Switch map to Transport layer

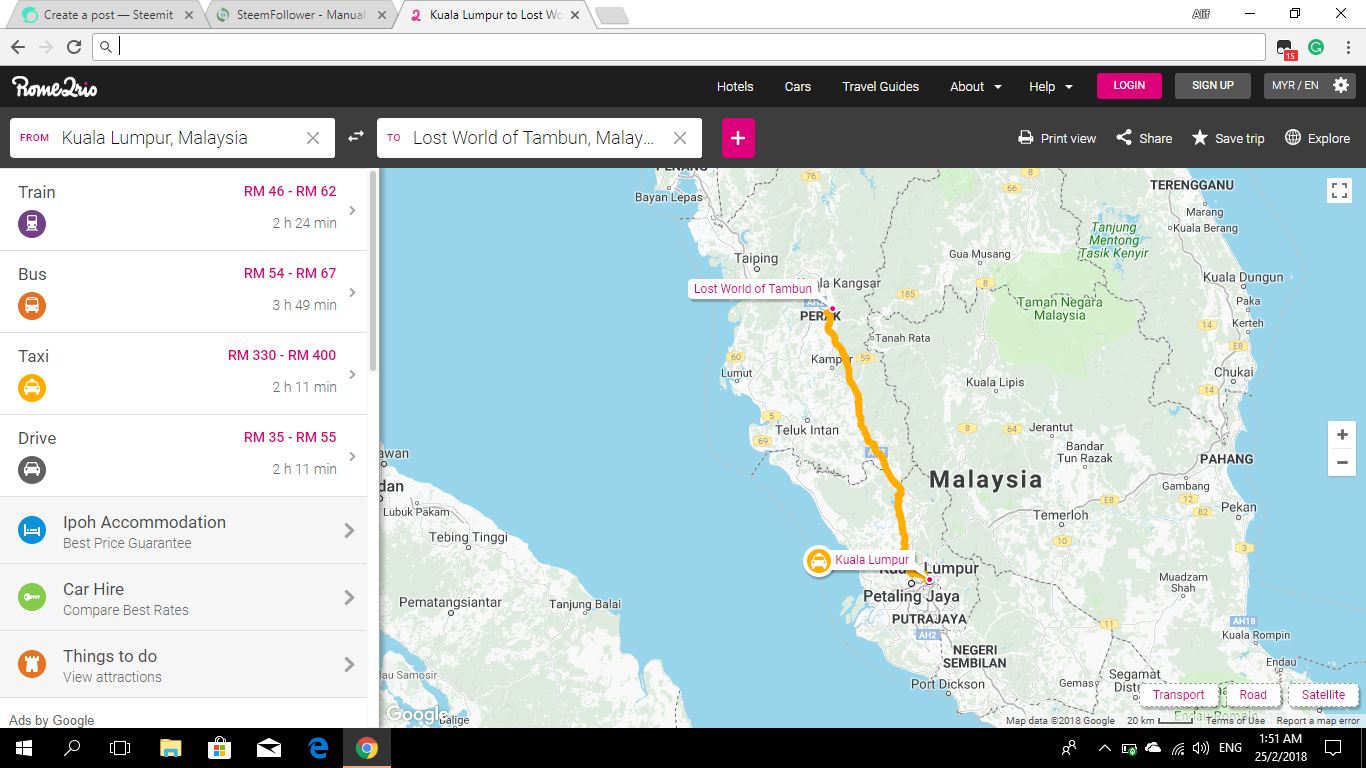click(x=1178, y=695)
